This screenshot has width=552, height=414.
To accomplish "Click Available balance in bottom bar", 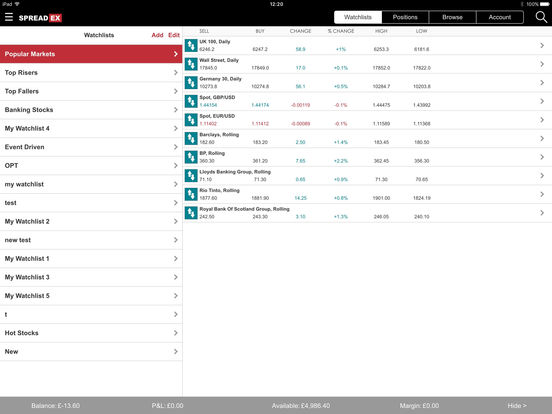I will (x=301, y=406).
